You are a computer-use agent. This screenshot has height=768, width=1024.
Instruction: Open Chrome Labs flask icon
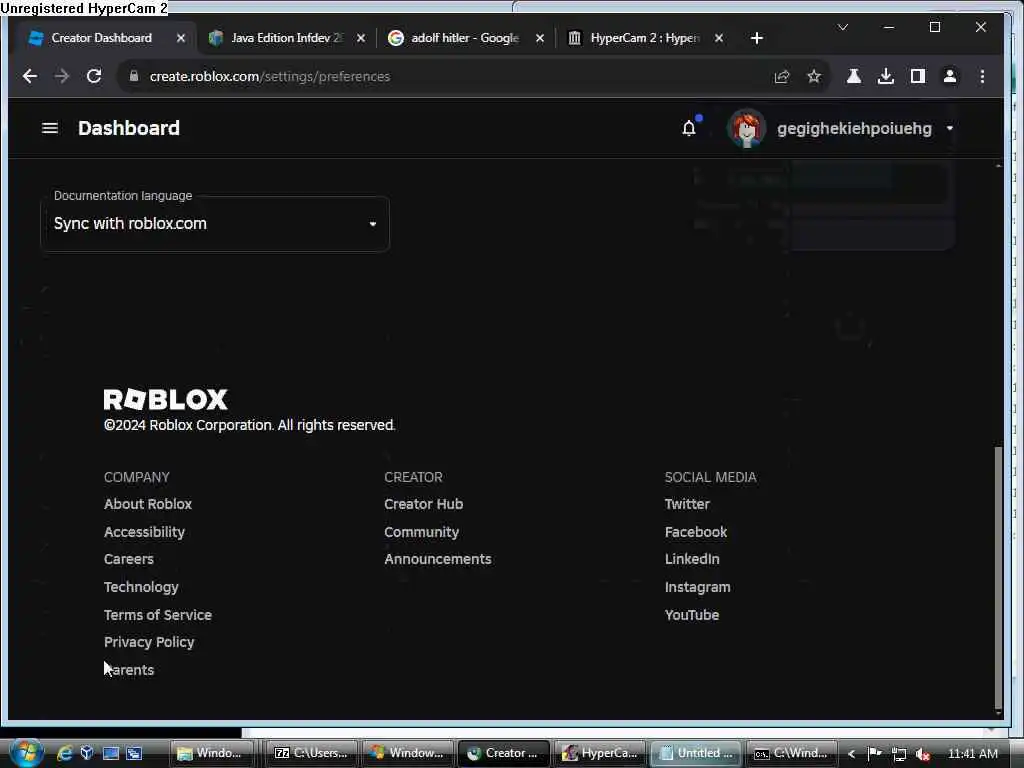tap(854, 76)
